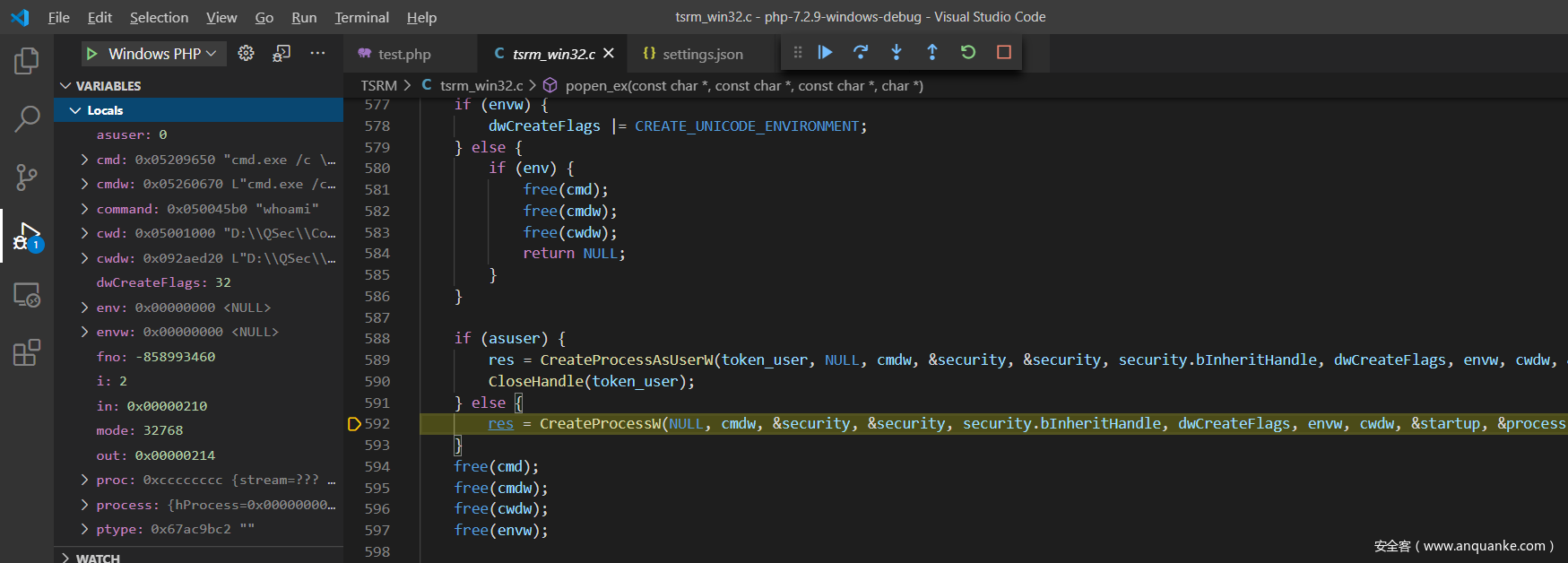Click line 592 breakpoint gutter marker

(354, 424)
